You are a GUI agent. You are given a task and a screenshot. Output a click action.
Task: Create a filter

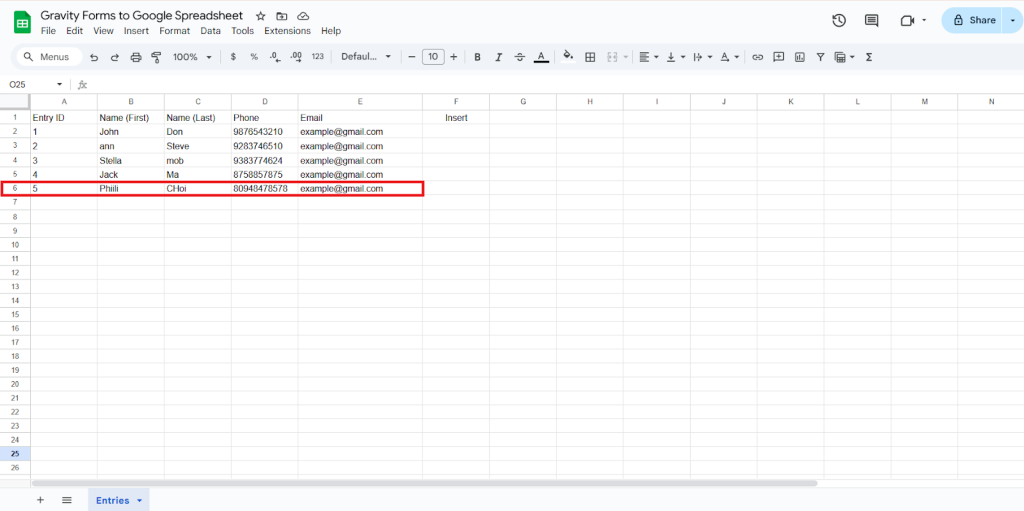click(x=820, y=58)
